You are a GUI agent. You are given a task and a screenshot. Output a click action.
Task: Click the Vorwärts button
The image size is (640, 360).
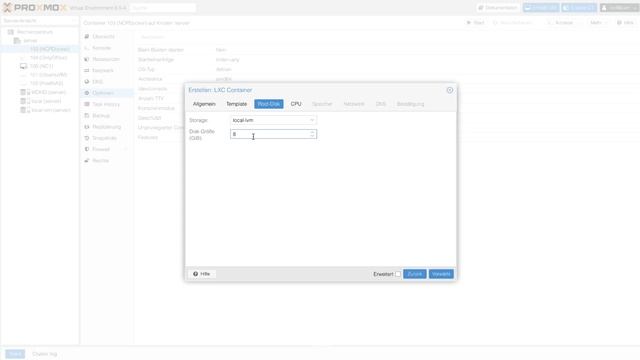pos(441,274)
